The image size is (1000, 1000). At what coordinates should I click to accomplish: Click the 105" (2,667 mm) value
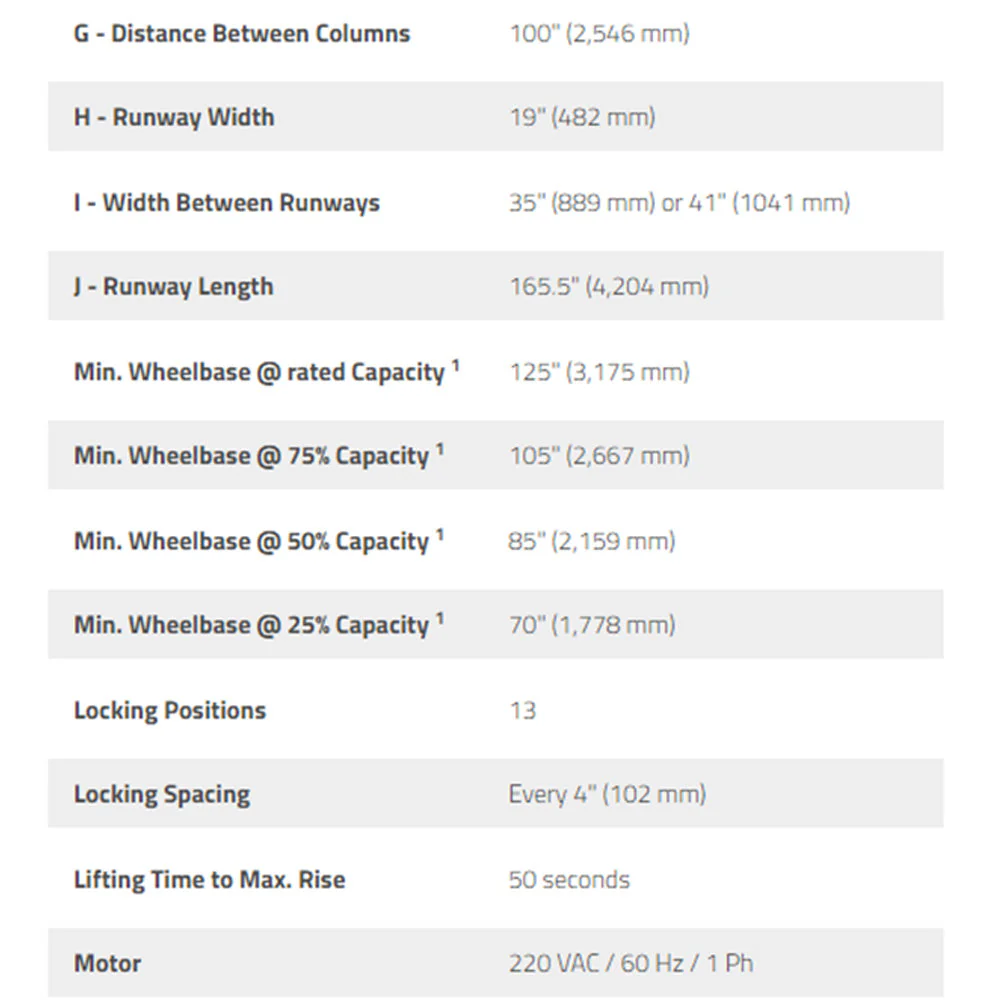(x=599, y=456)
